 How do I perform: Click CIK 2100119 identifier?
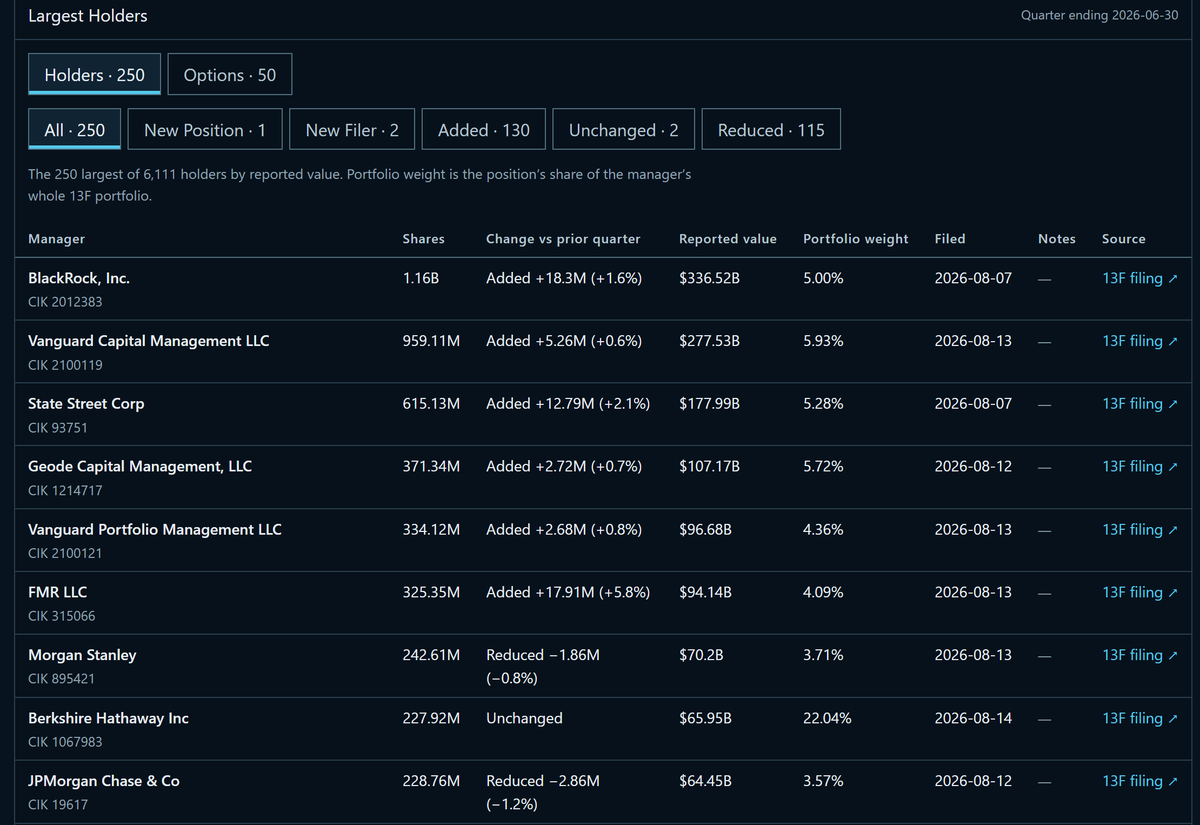point(65,365)
